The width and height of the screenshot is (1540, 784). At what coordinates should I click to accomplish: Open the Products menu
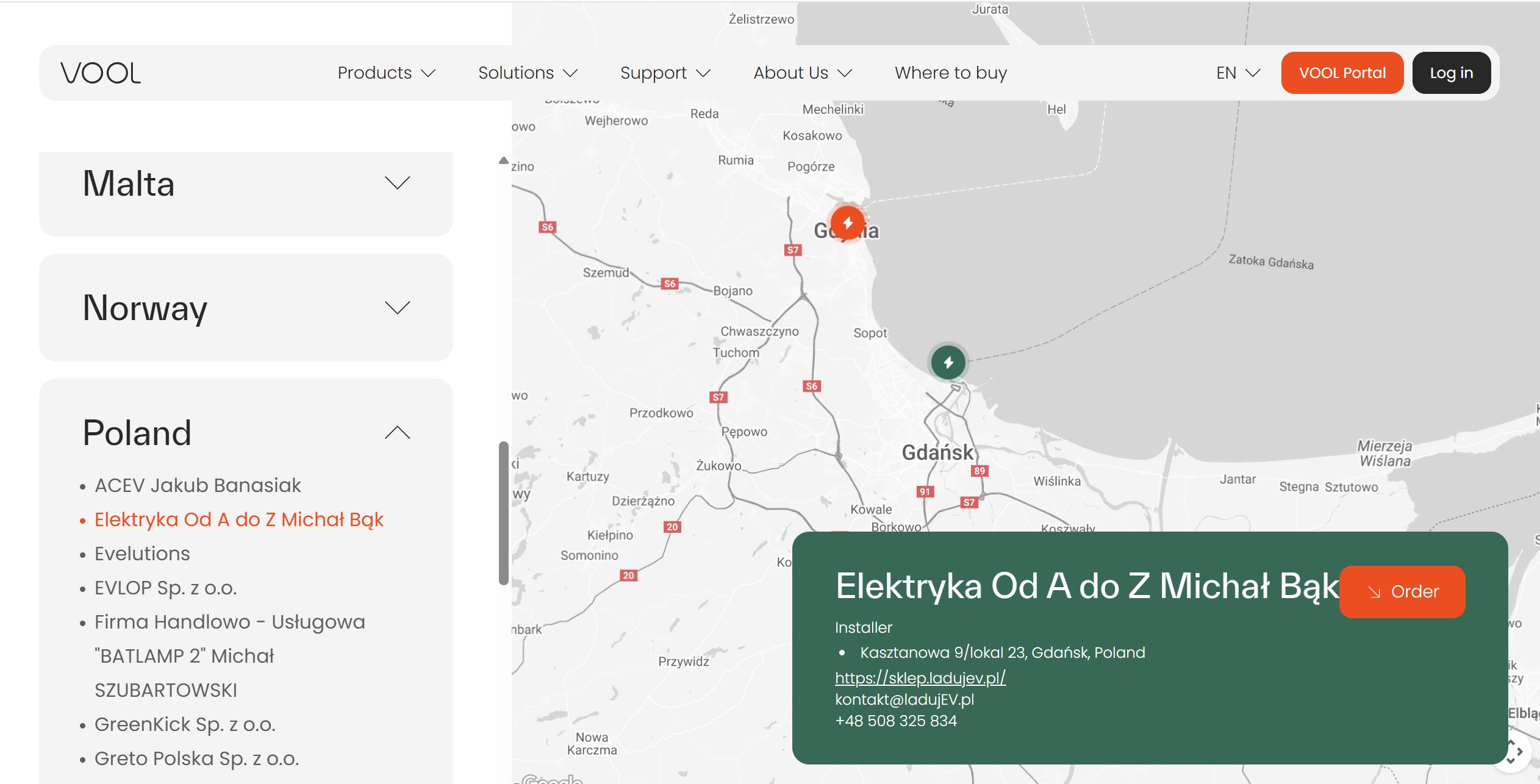pyautogui.click(x=385, y=73)
